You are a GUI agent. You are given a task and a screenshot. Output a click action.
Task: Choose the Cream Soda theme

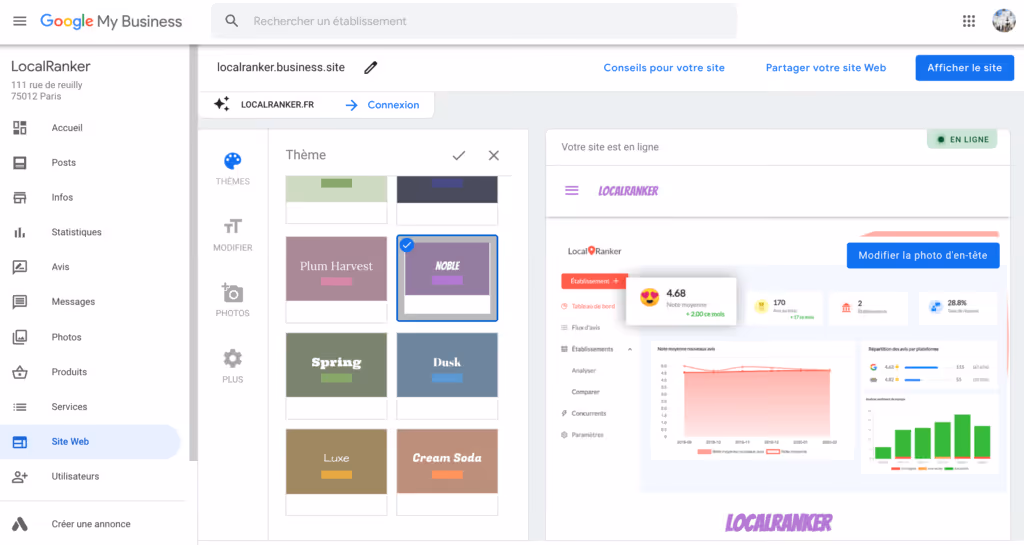click(447, 472)
